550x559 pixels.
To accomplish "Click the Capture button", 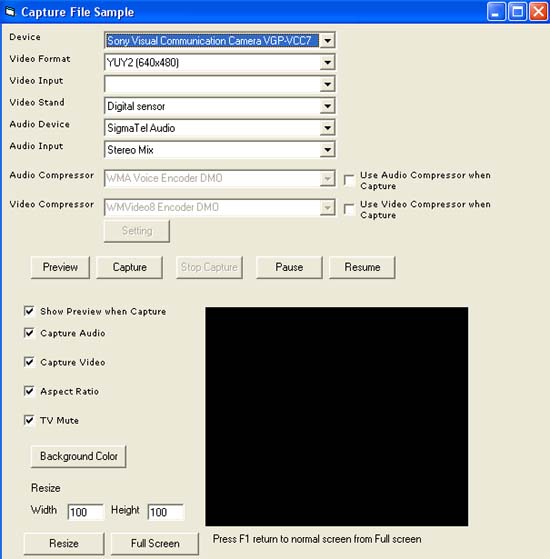I will coord(129,267).
